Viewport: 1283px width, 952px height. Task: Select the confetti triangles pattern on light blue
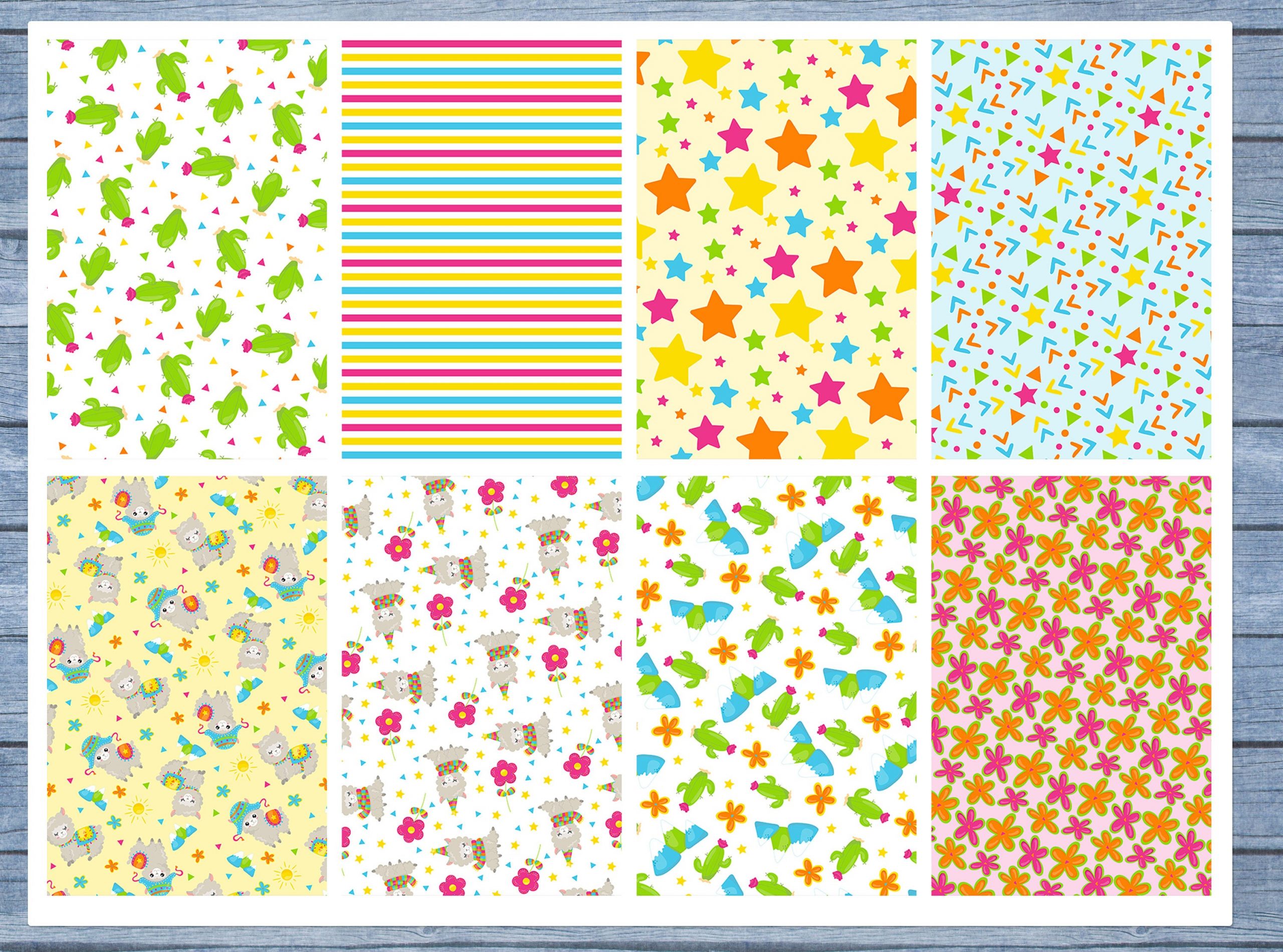[1071, 249]
